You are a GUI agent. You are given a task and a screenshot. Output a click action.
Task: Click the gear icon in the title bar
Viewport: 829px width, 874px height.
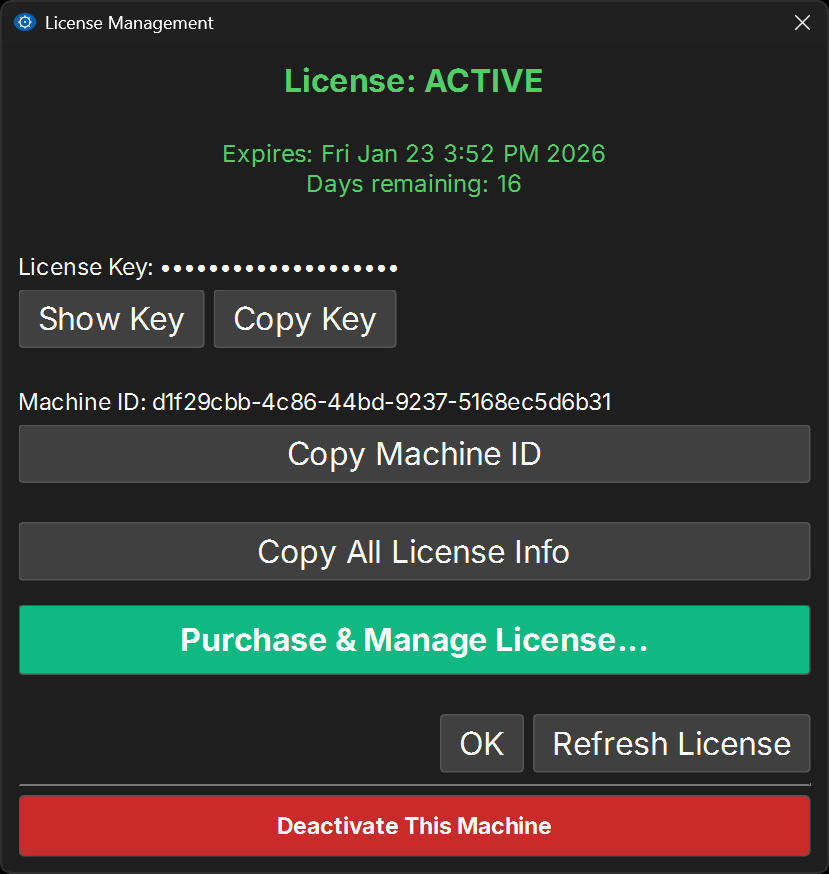coord(24,21)
